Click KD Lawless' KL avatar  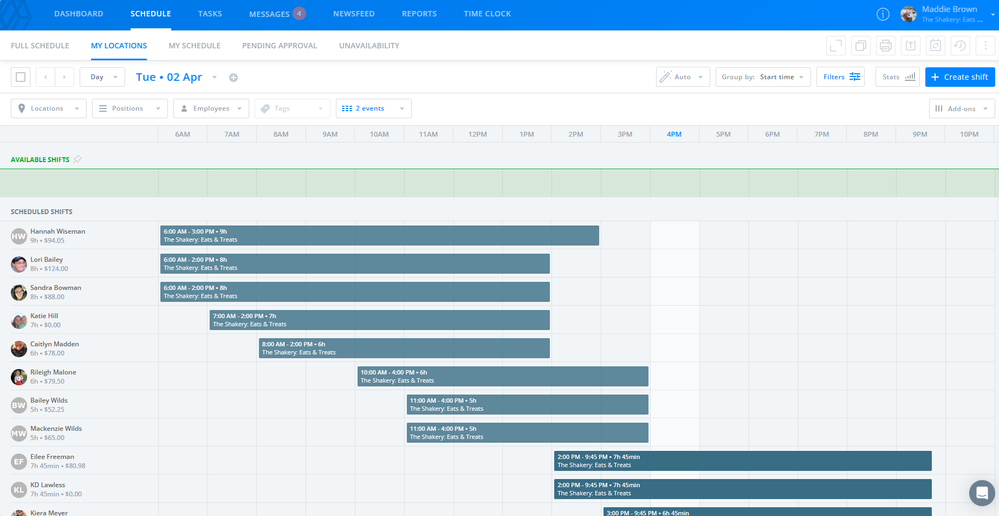pyautogui.click(x=18, y=489)
